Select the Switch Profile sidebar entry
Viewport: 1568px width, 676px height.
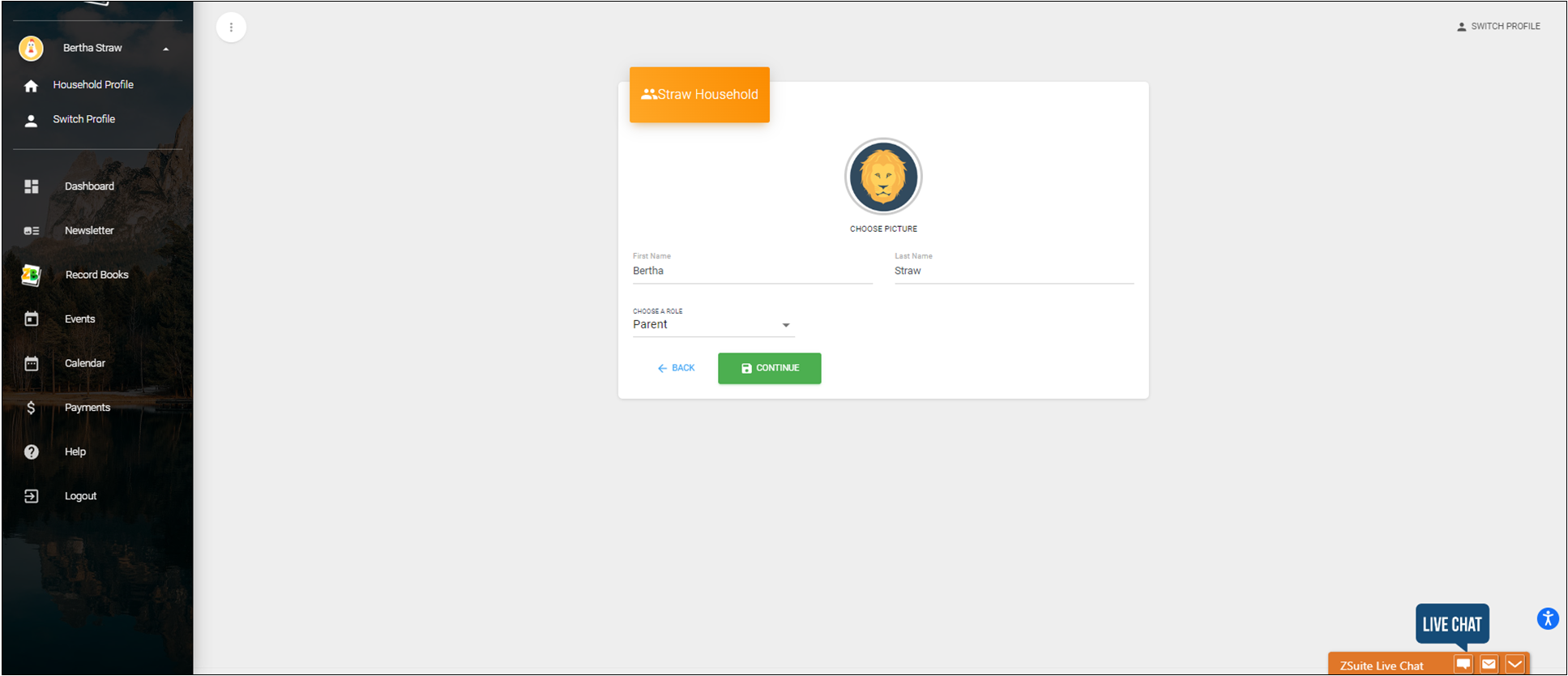[84, 119]
